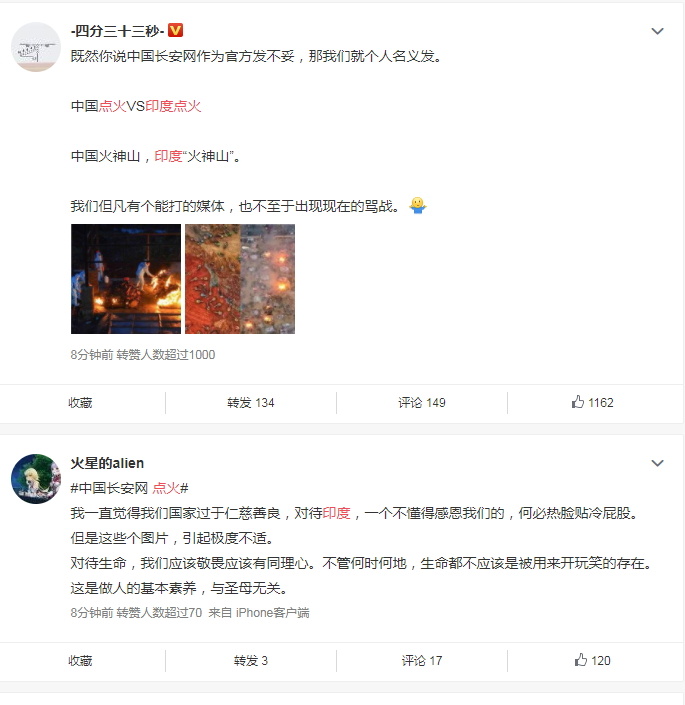Open avatar of user -四分三十三秒-

pyautogui.click(x=36, y=47)
